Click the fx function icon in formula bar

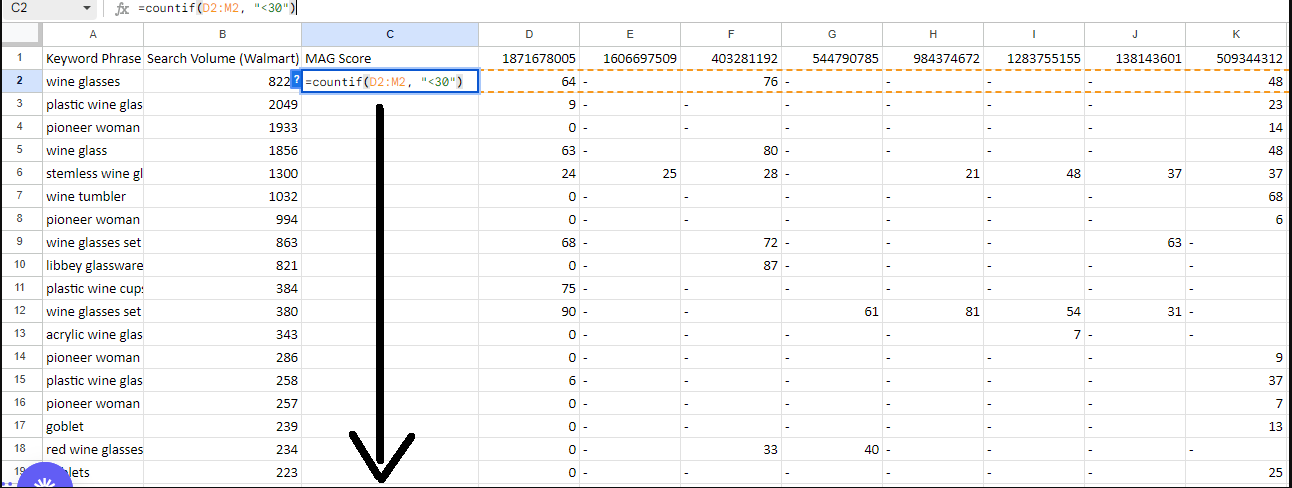123,9
